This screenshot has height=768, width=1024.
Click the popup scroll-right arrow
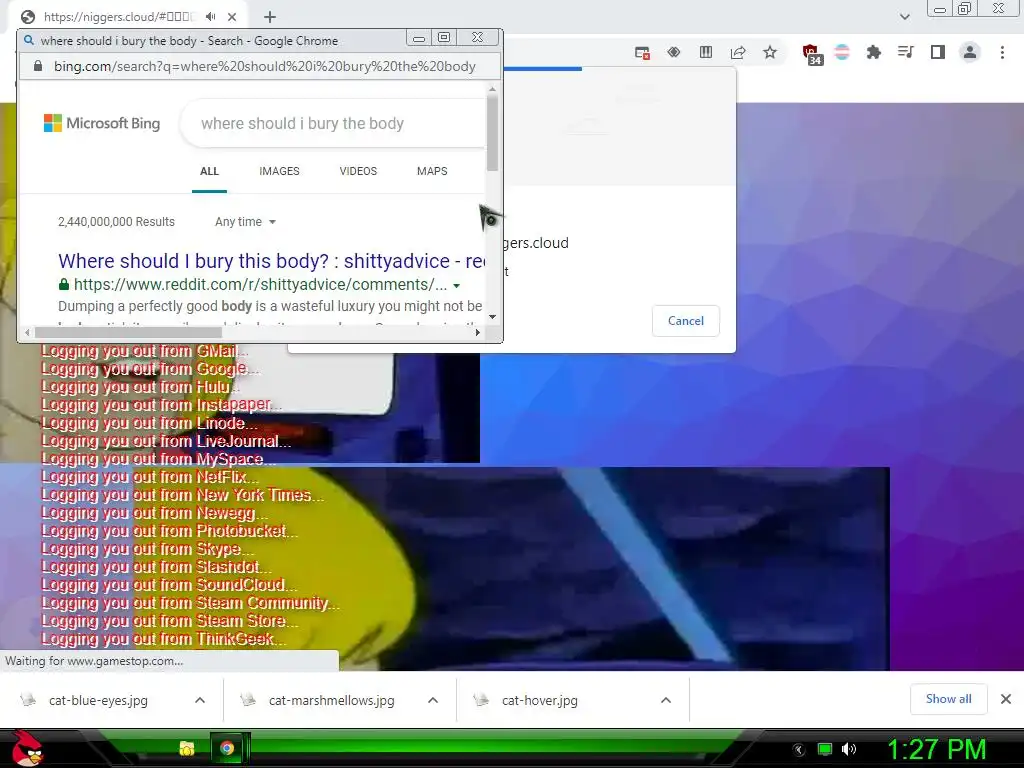coord(477,332)
